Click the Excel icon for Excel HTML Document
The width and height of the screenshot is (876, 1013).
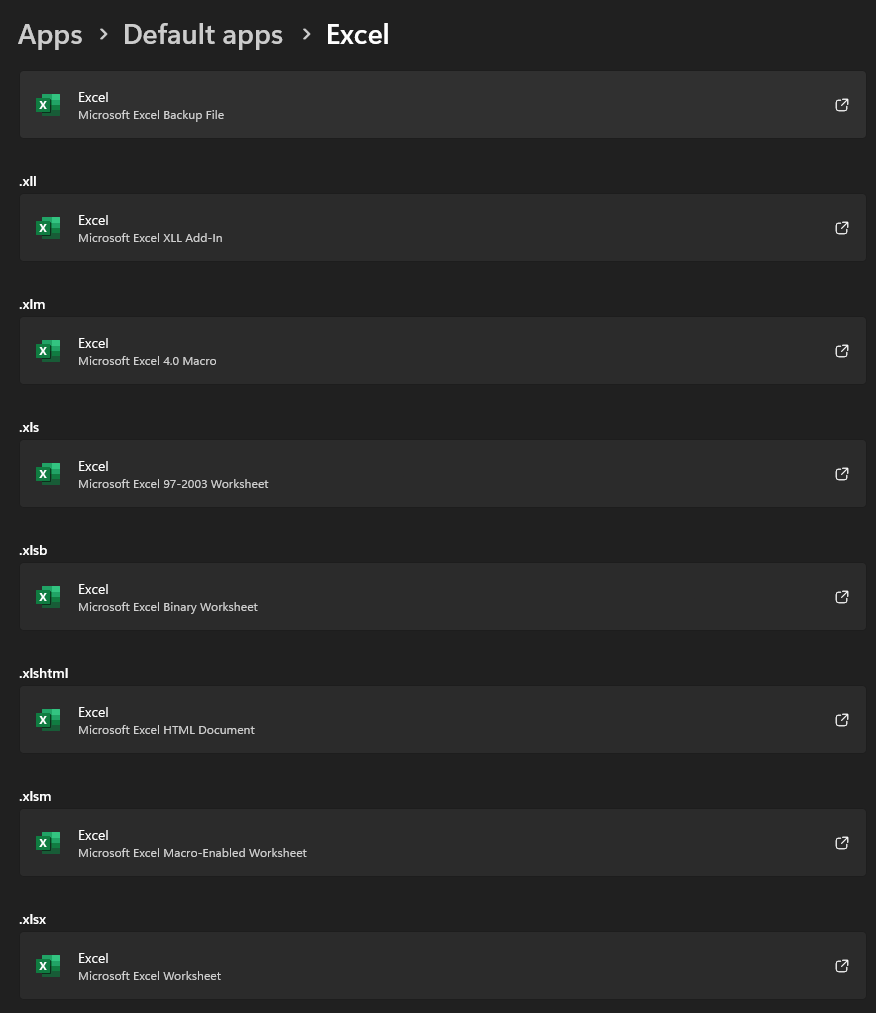point(48,719)
